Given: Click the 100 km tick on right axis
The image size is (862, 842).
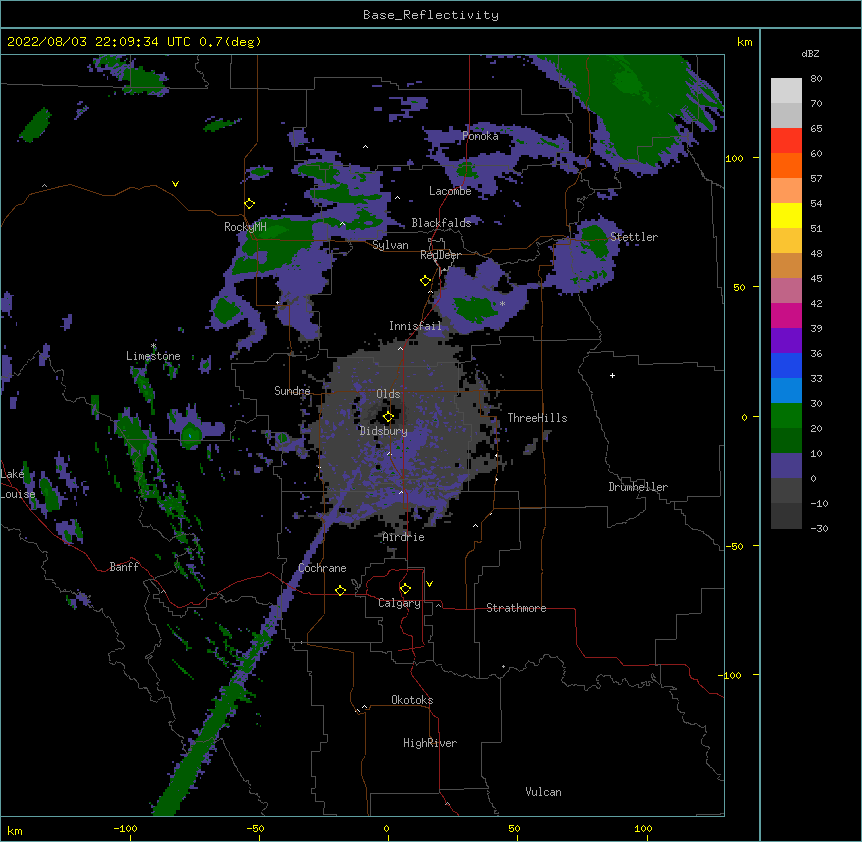Looking at the screenshot, I should [734, 158].
